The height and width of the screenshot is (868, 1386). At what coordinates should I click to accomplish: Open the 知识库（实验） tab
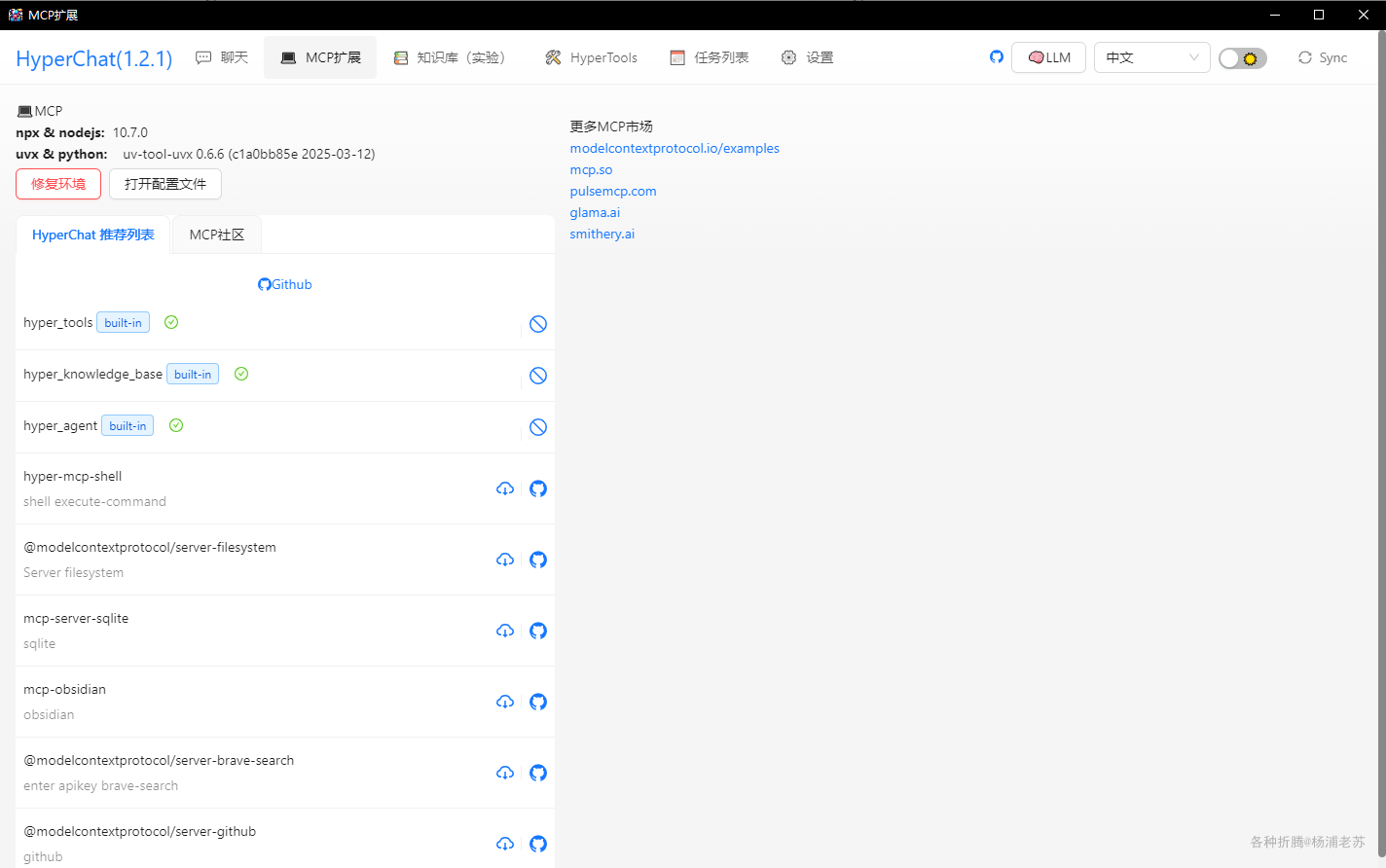[450, 57]
